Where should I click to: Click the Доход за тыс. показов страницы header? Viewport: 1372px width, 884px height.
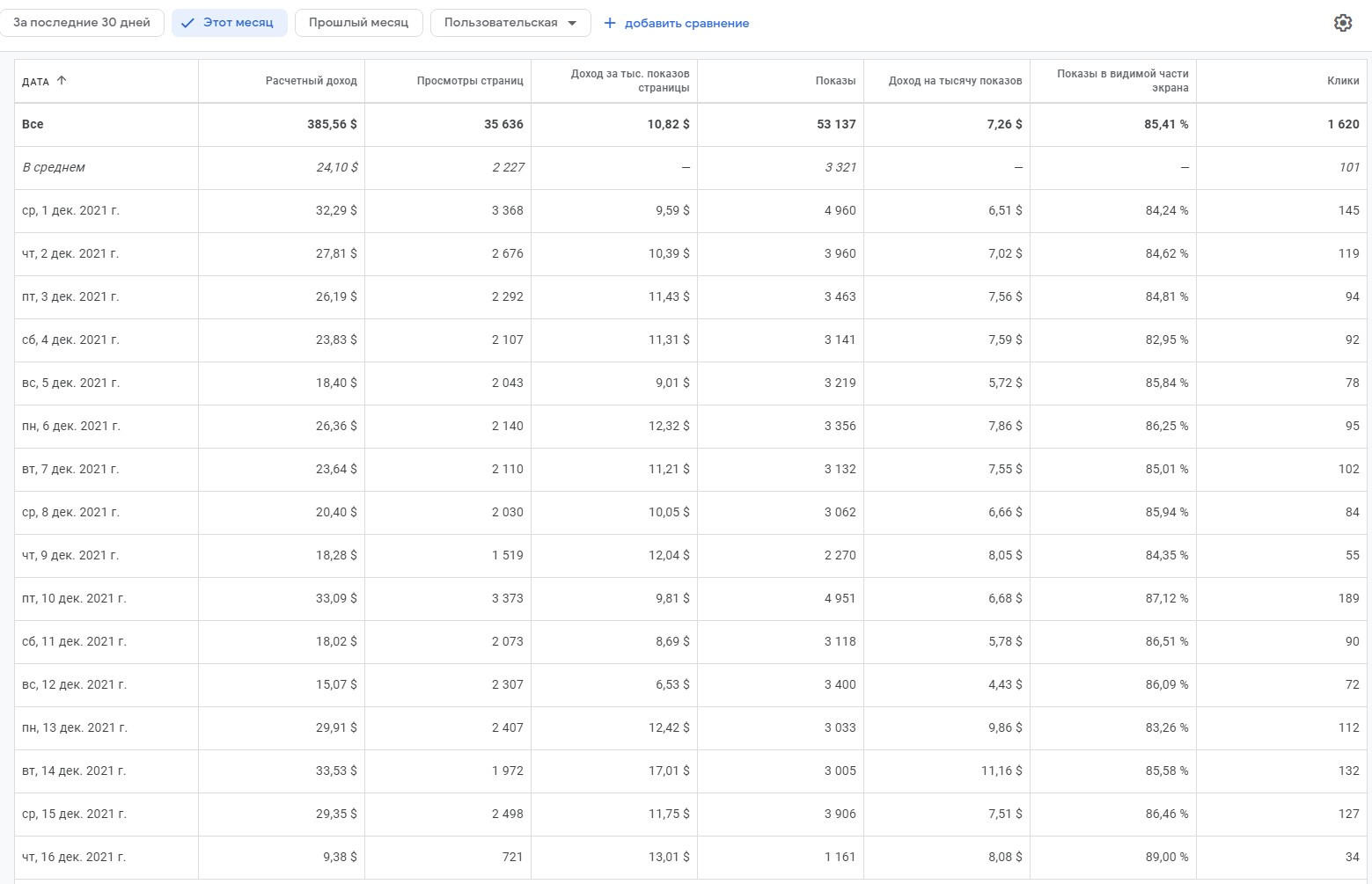pos(629,81)
